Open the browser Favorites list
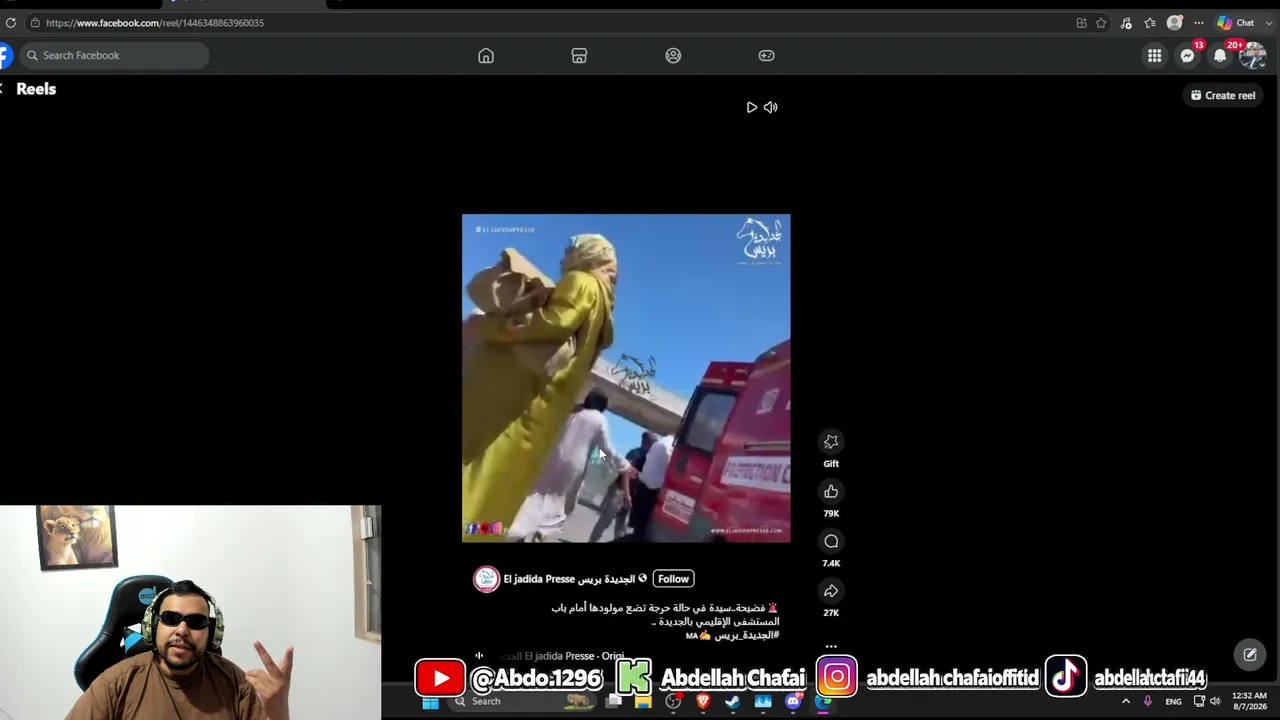 (1150, 23)
